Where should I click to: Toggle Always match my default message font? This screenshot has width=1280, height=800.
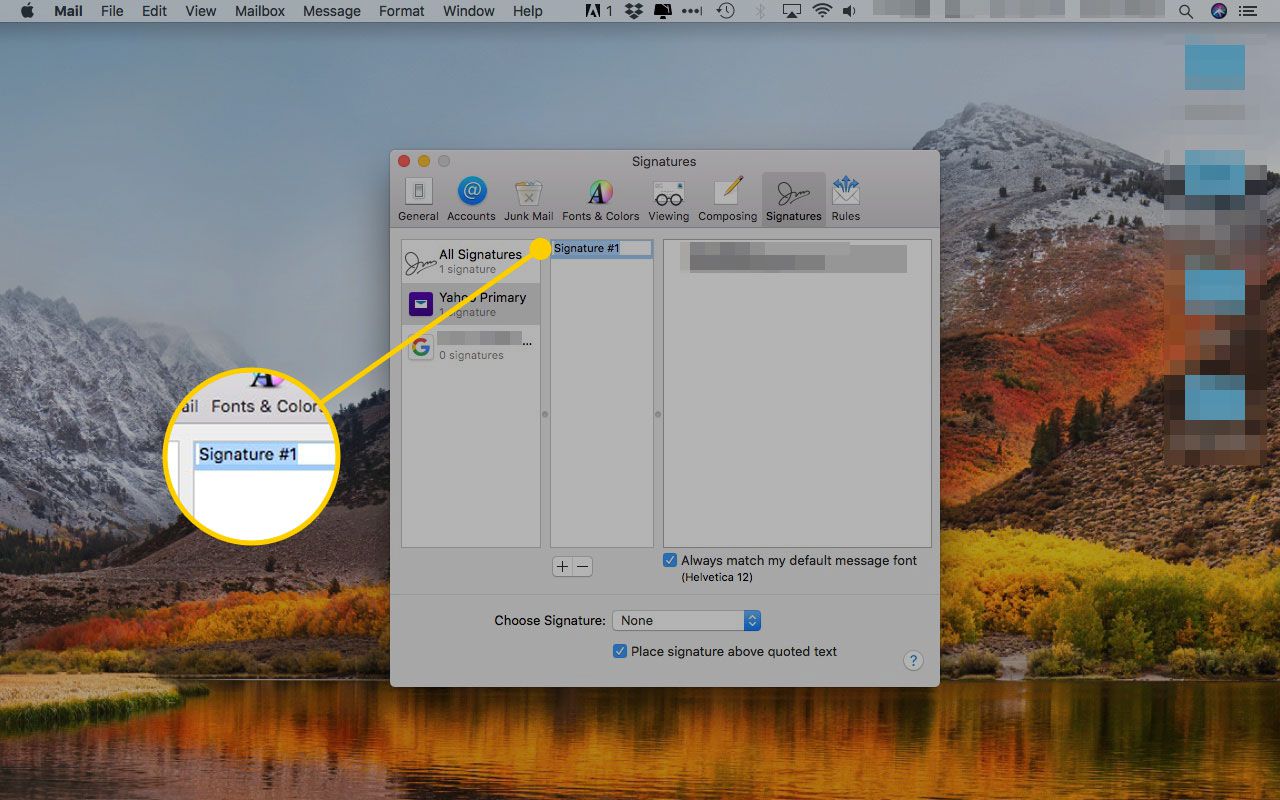(670, 561)
